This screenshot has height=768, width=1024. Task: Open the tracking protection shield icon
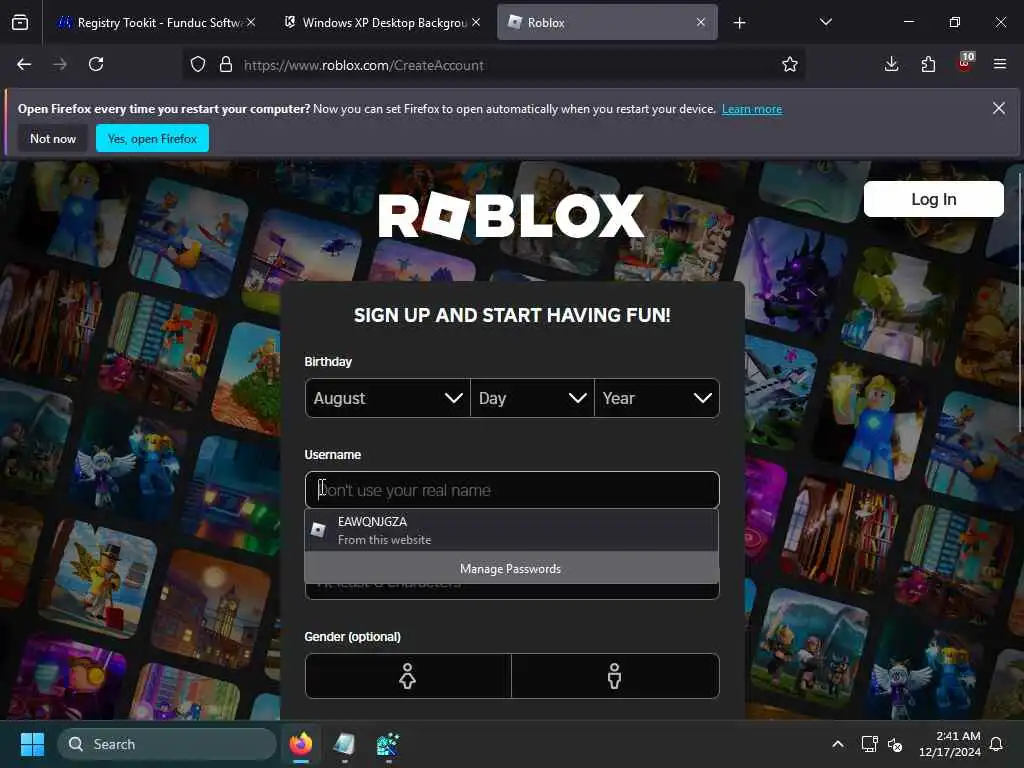198,65
